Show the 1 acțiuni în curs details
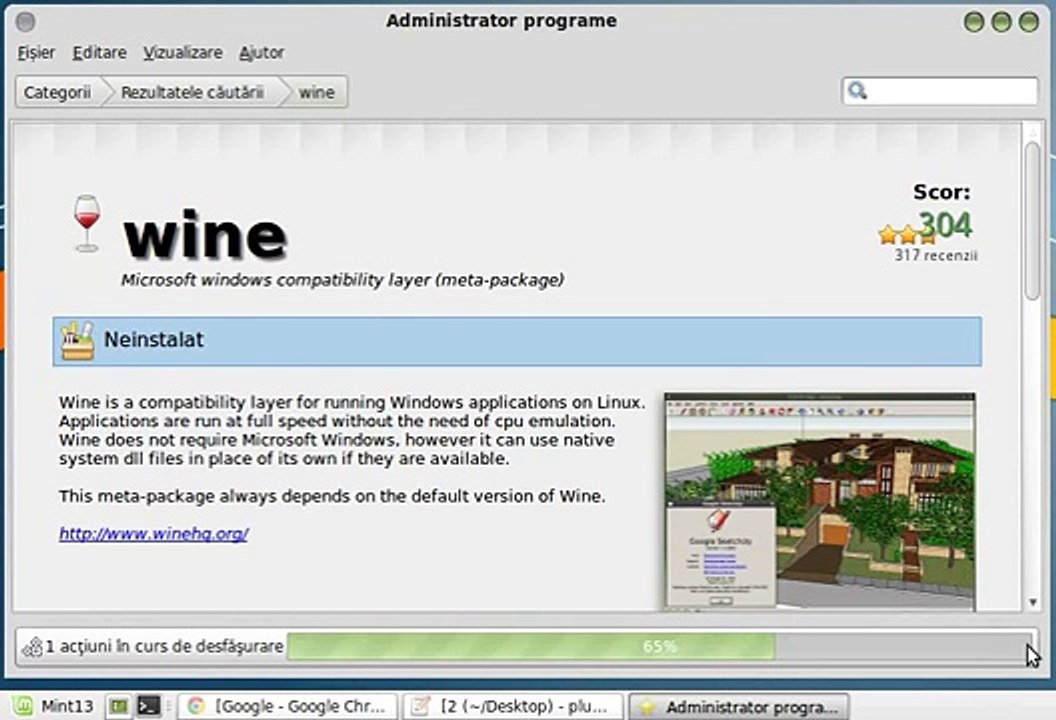 pyautogui.click(x=164, y=647)
